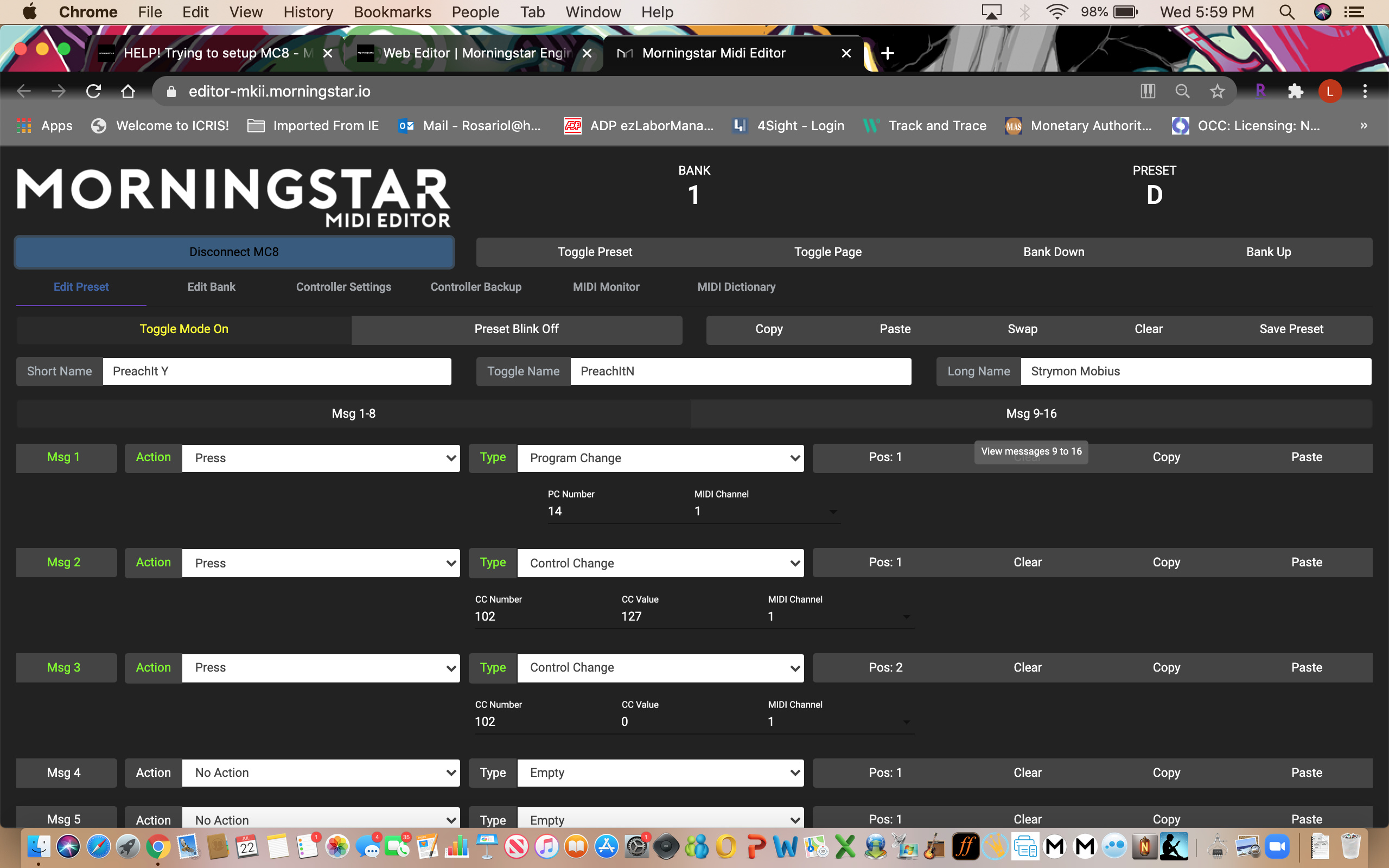
Task: Edit the Short Name field
Action: coord(277,372)
